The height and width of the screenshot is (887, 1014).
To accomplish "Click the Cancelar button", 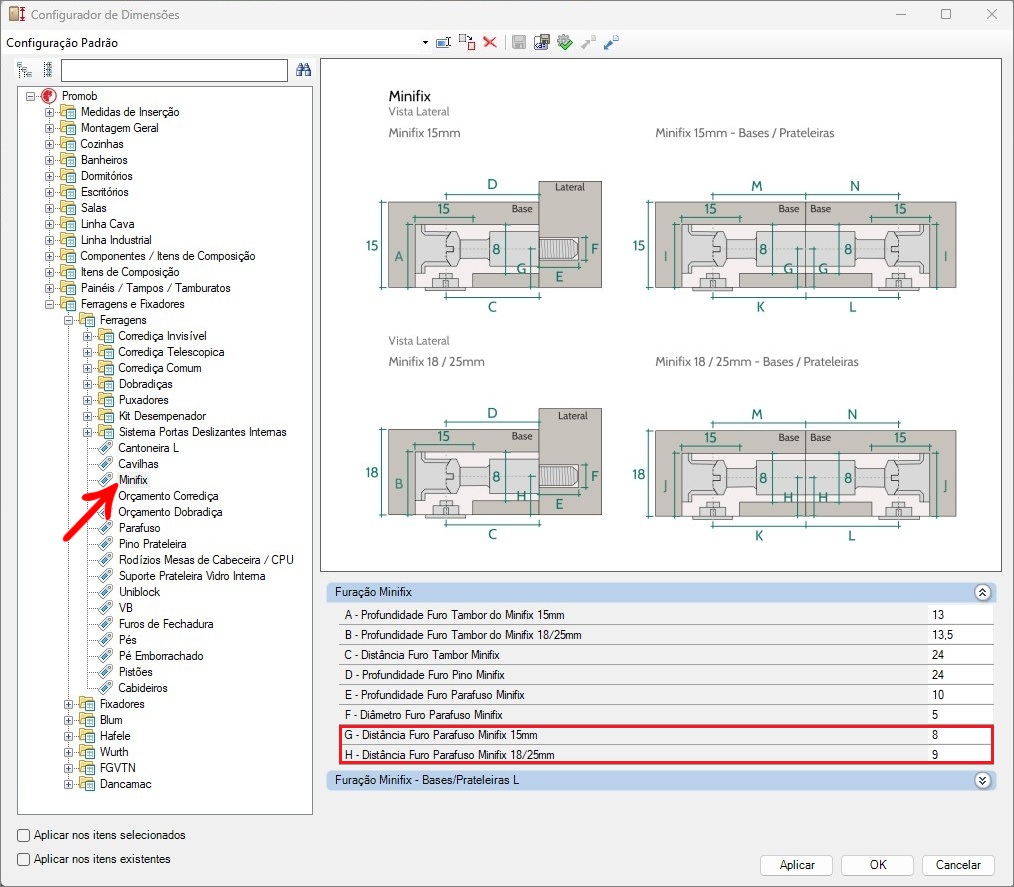I will [957, 865].
